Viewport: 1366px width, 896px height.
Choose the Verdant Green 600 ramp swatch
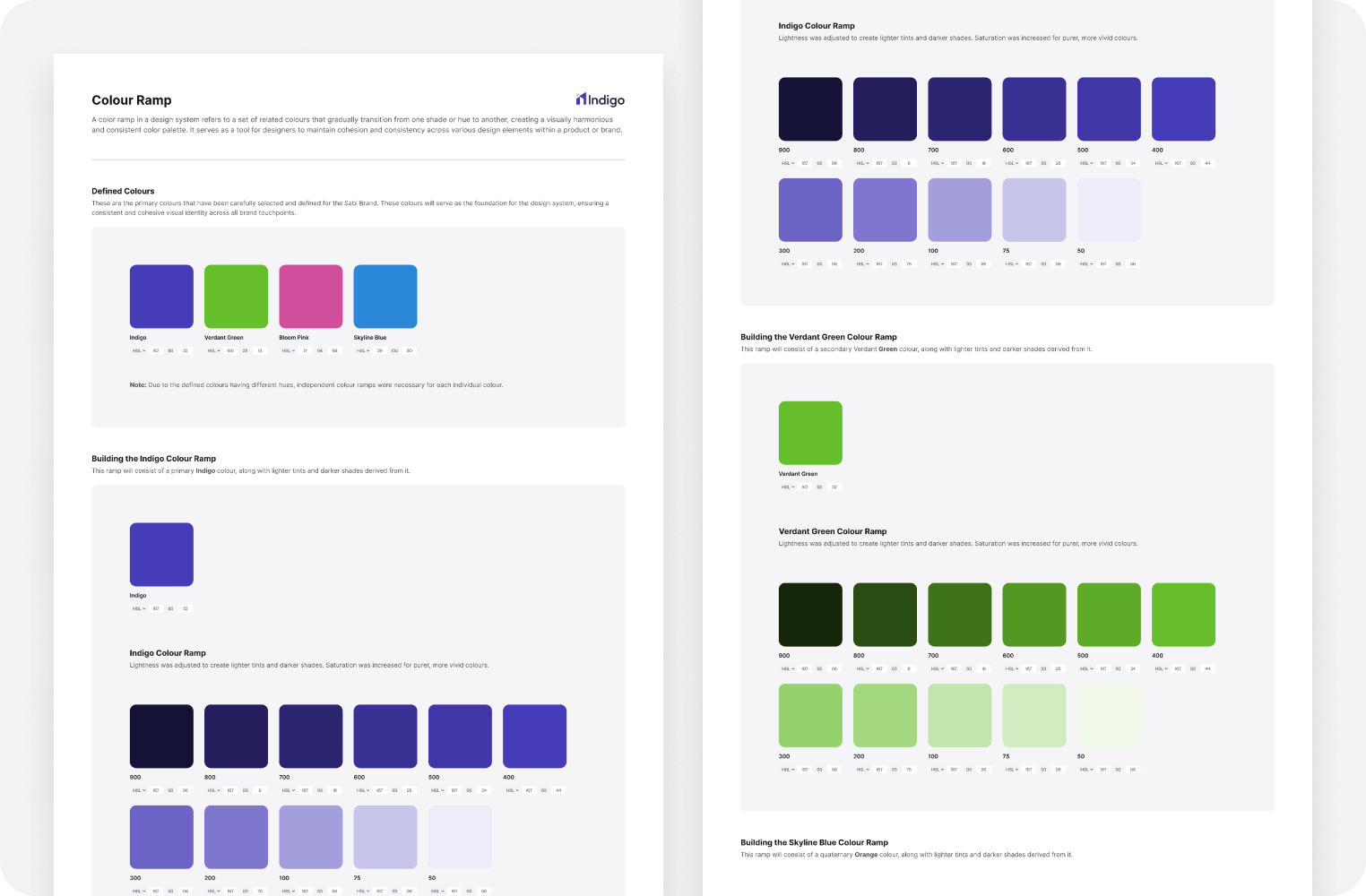(x=1034, y=615)
